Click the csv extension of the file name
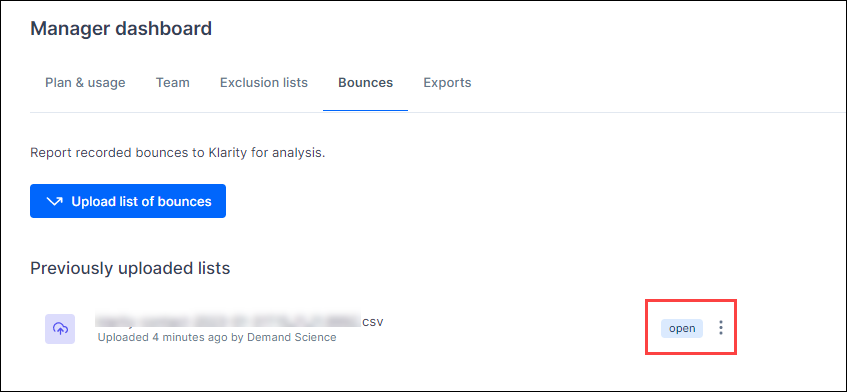Viewport: 847px width, 392px height. coord(373,322)
